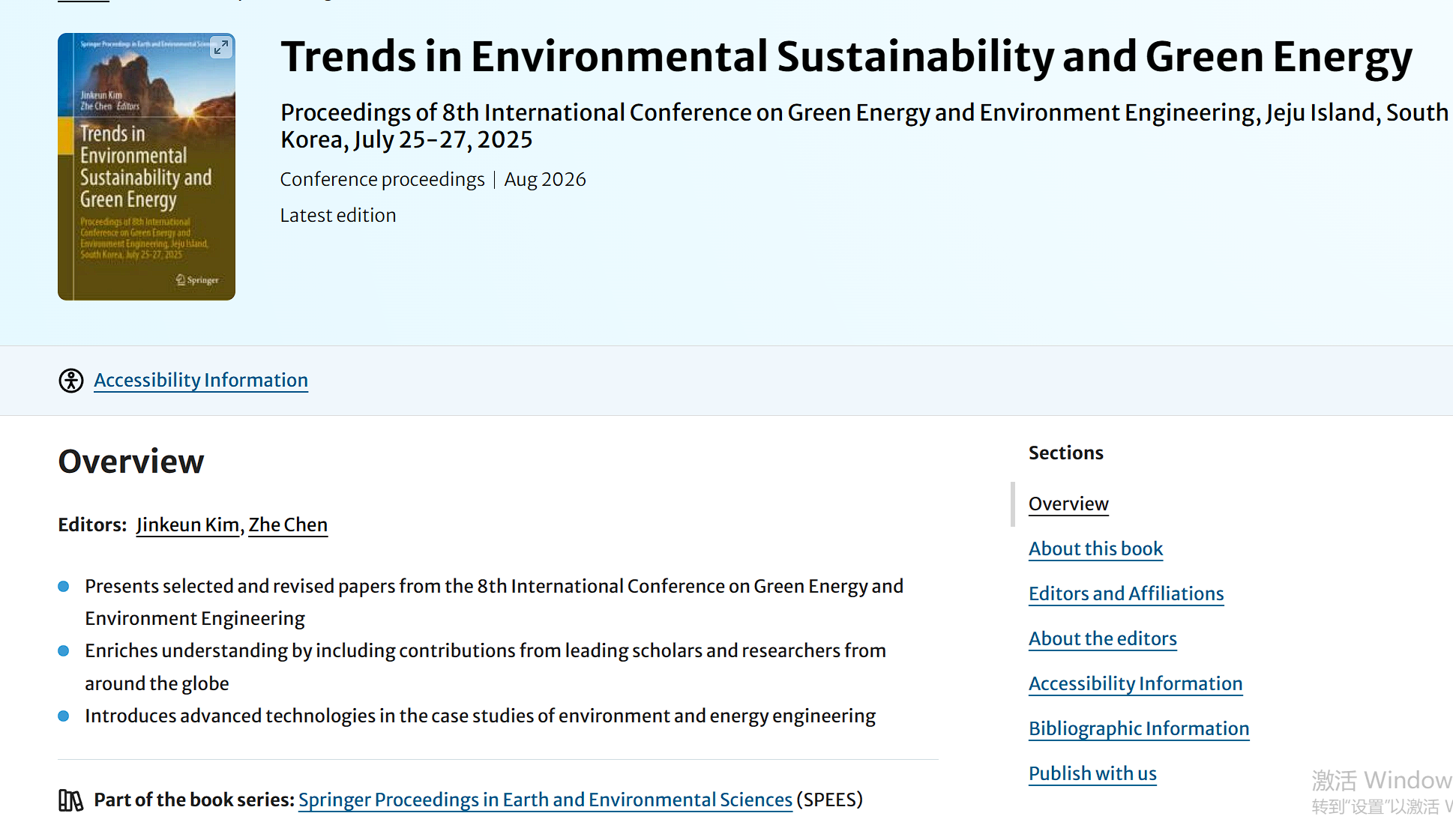
Task: Go to Bibliographic Information section
Action: (x=1138, y=729)
